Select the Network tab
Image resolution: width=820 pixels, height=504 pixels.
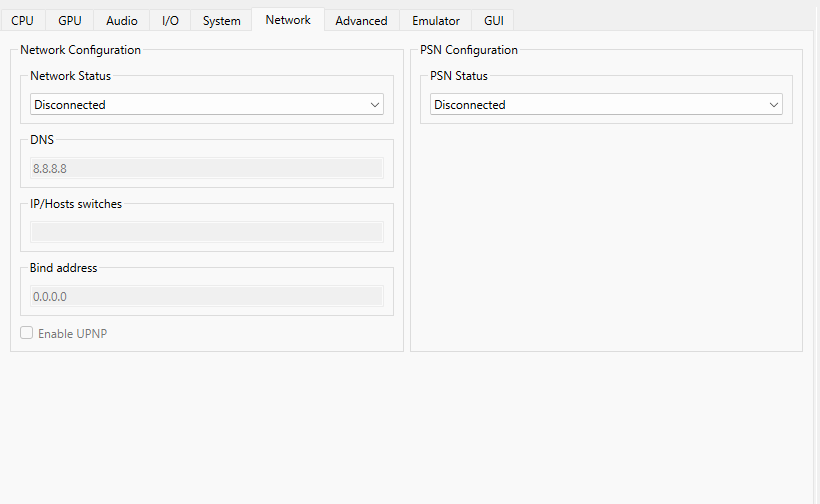288,20
